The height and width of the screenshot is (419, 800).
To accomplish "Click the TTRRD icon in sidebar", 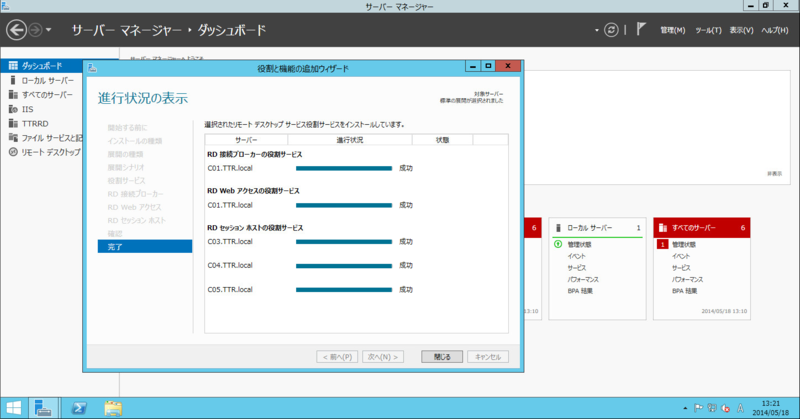I will tap(13, 124).
